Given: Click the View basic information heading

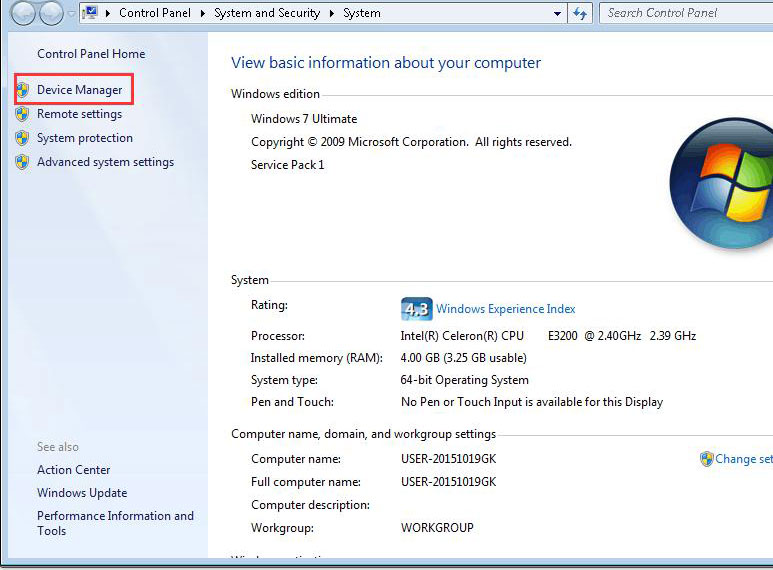Looking at the screenshot, I should pos(386,63).
